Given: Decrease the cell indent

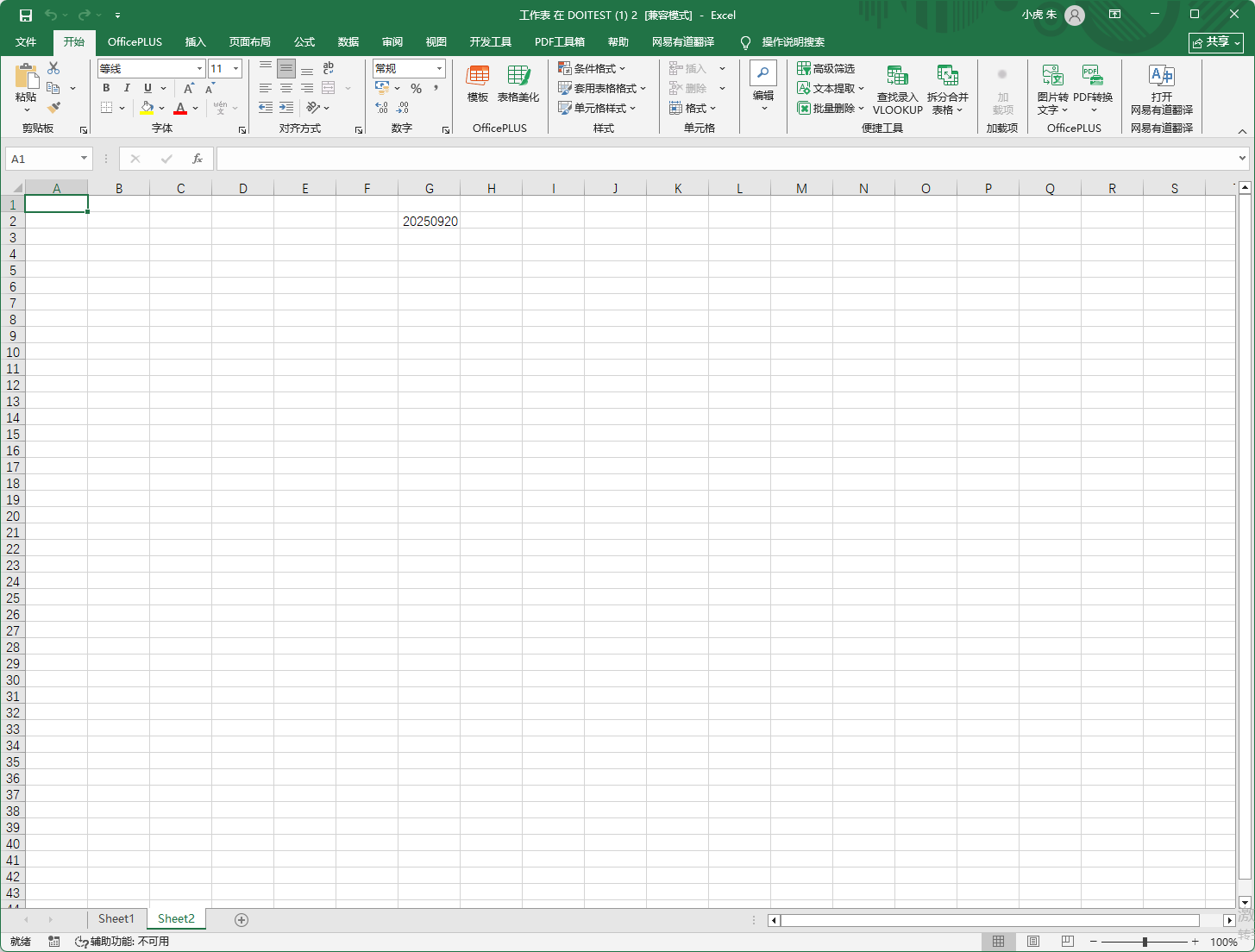Looking at the screenshot, I should coord(266,108).
